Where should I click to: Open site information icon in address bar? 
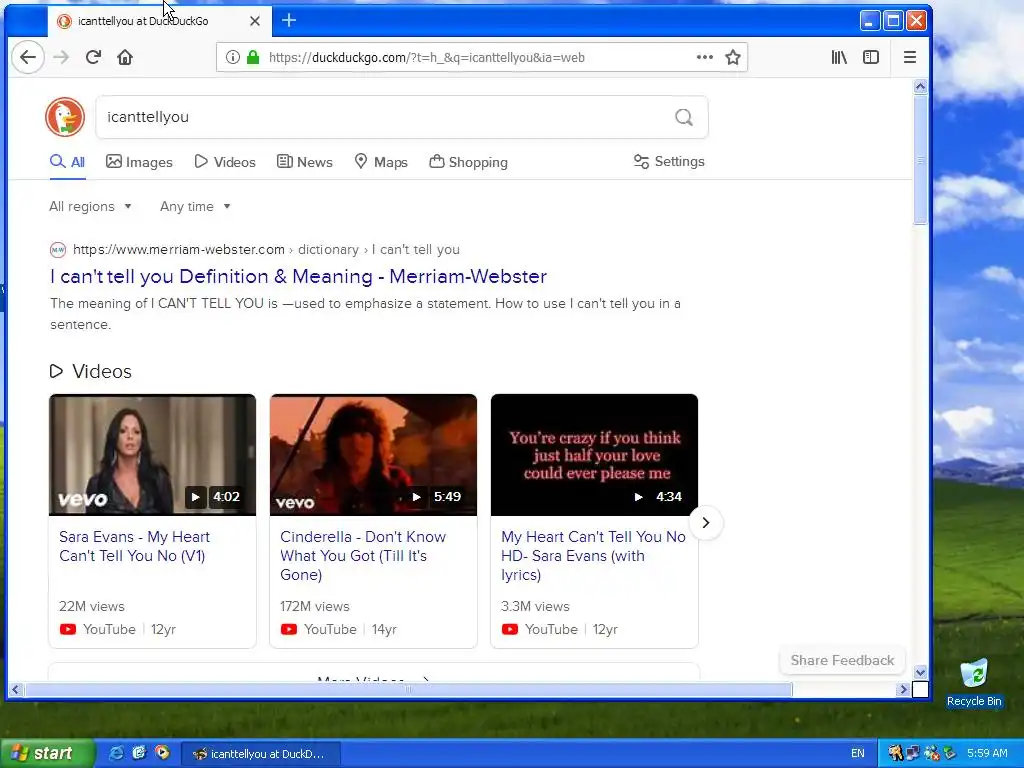[x=232, y=57]
